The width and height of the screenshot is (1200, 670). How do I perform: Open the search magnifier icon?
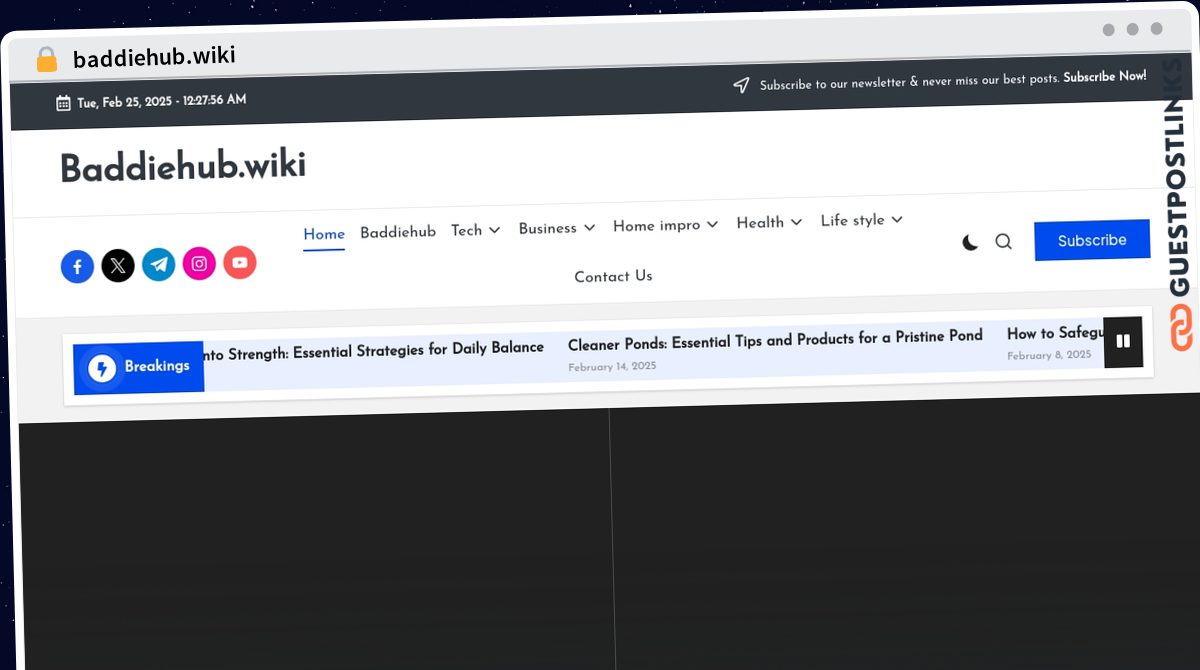click(x=1004, y=242)
